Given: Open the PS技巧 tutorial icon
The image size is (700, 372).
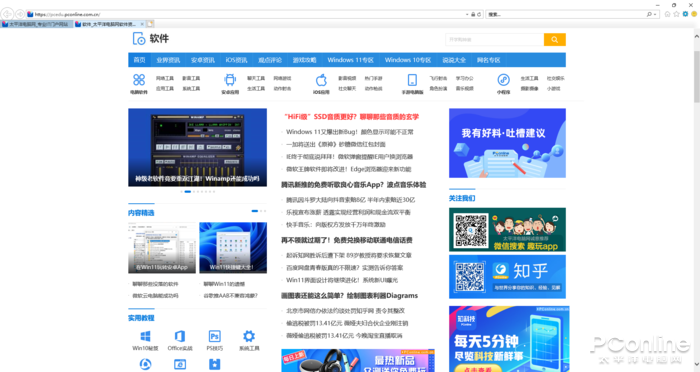Looking at the screenshot, I should (214, 336).
